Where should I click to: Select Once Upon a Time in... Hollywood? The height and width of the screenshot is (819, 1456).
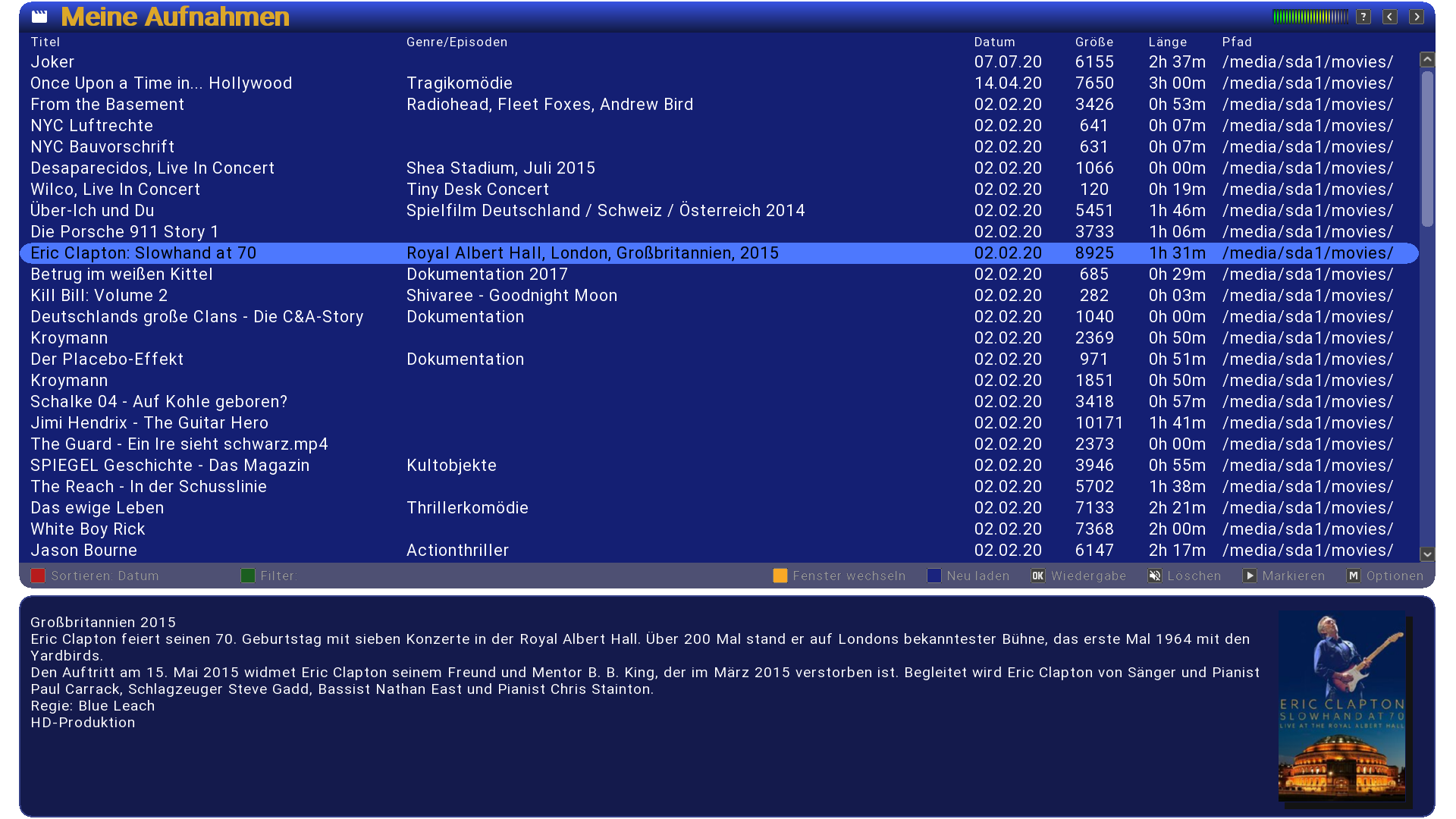pyautogui.click(x=161, y=83)
